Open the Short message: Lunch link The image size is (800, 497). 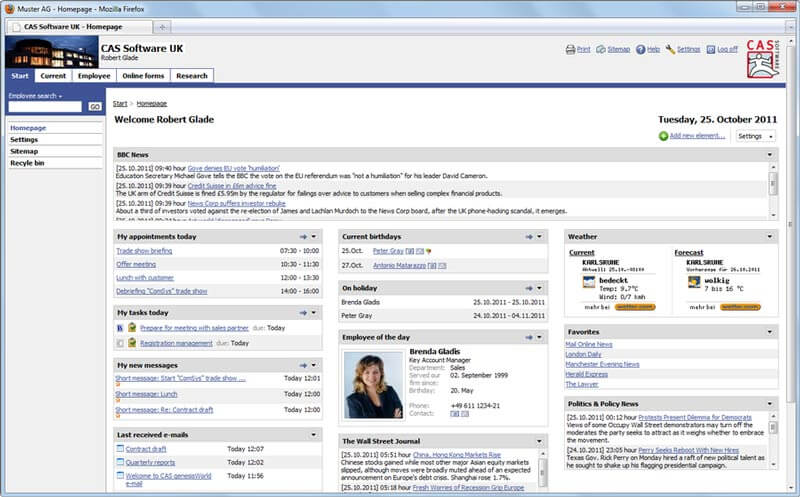146,394
